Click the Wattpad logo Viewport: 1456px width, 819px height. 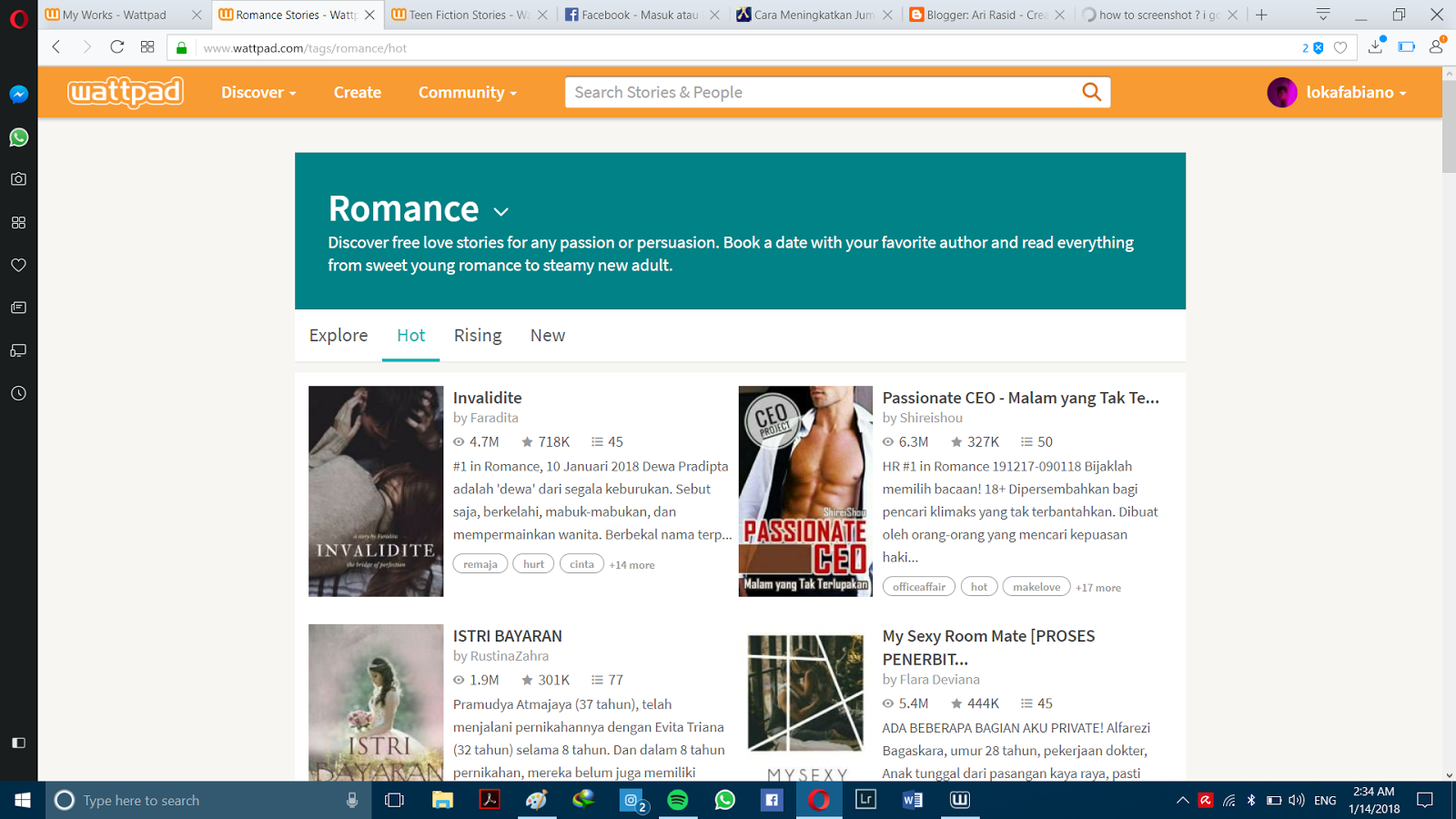click(x=126, y=92)
